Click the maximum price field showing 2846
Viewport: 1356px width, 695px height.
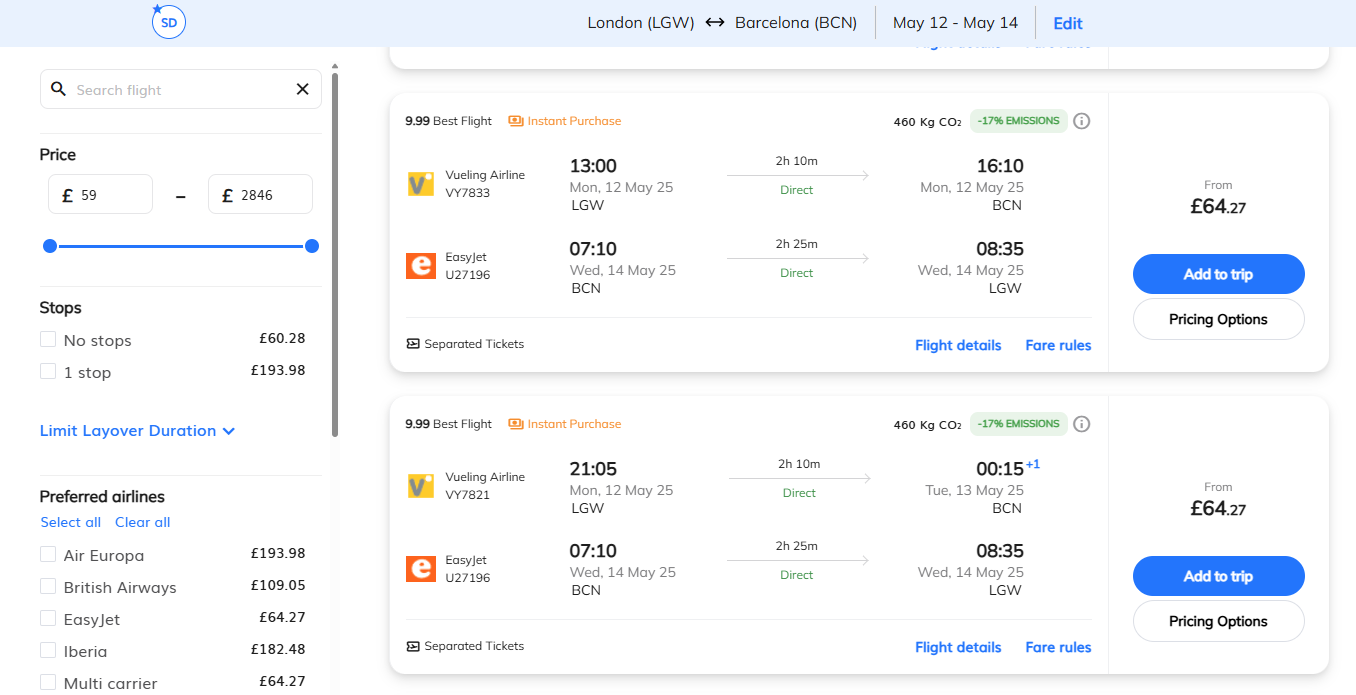tap(260, 194)
